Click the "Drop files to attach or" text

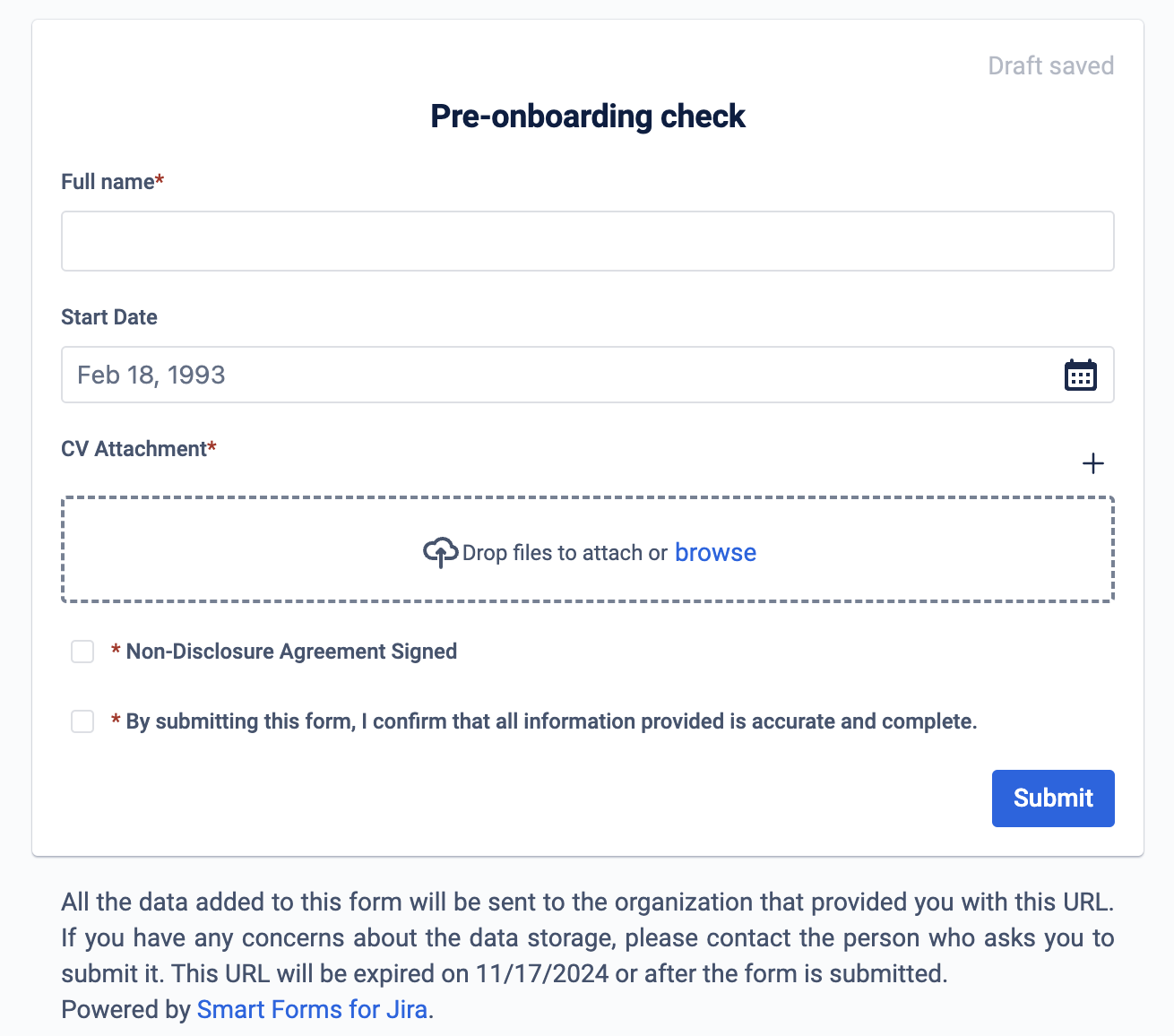(x=565, y=553)
